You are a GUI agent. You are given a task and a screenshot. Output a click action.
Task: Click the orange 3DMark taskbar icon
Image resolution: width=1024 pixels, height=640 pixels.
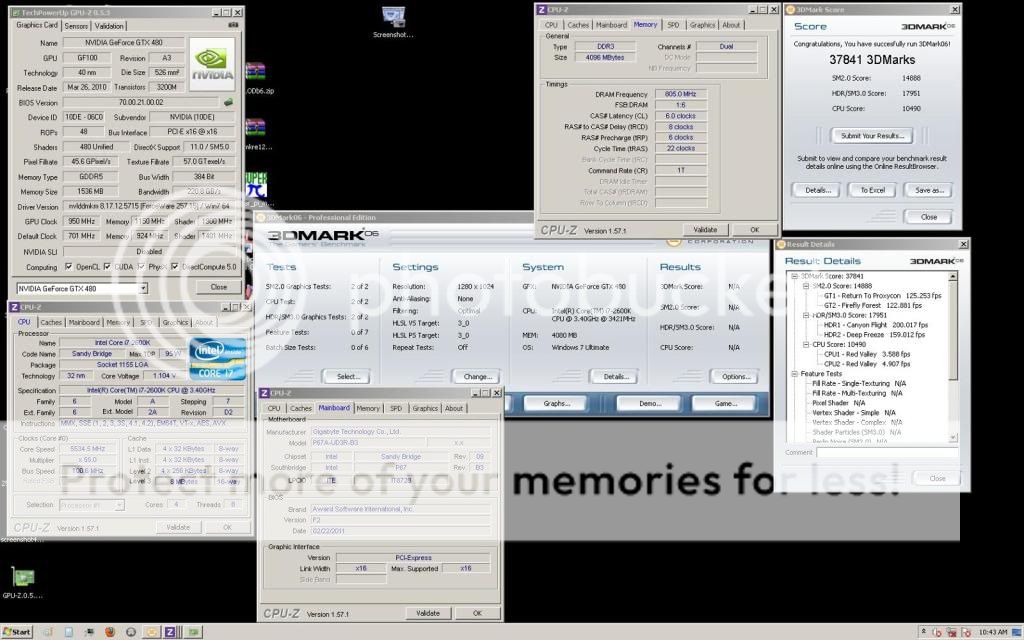pos(151,632)
